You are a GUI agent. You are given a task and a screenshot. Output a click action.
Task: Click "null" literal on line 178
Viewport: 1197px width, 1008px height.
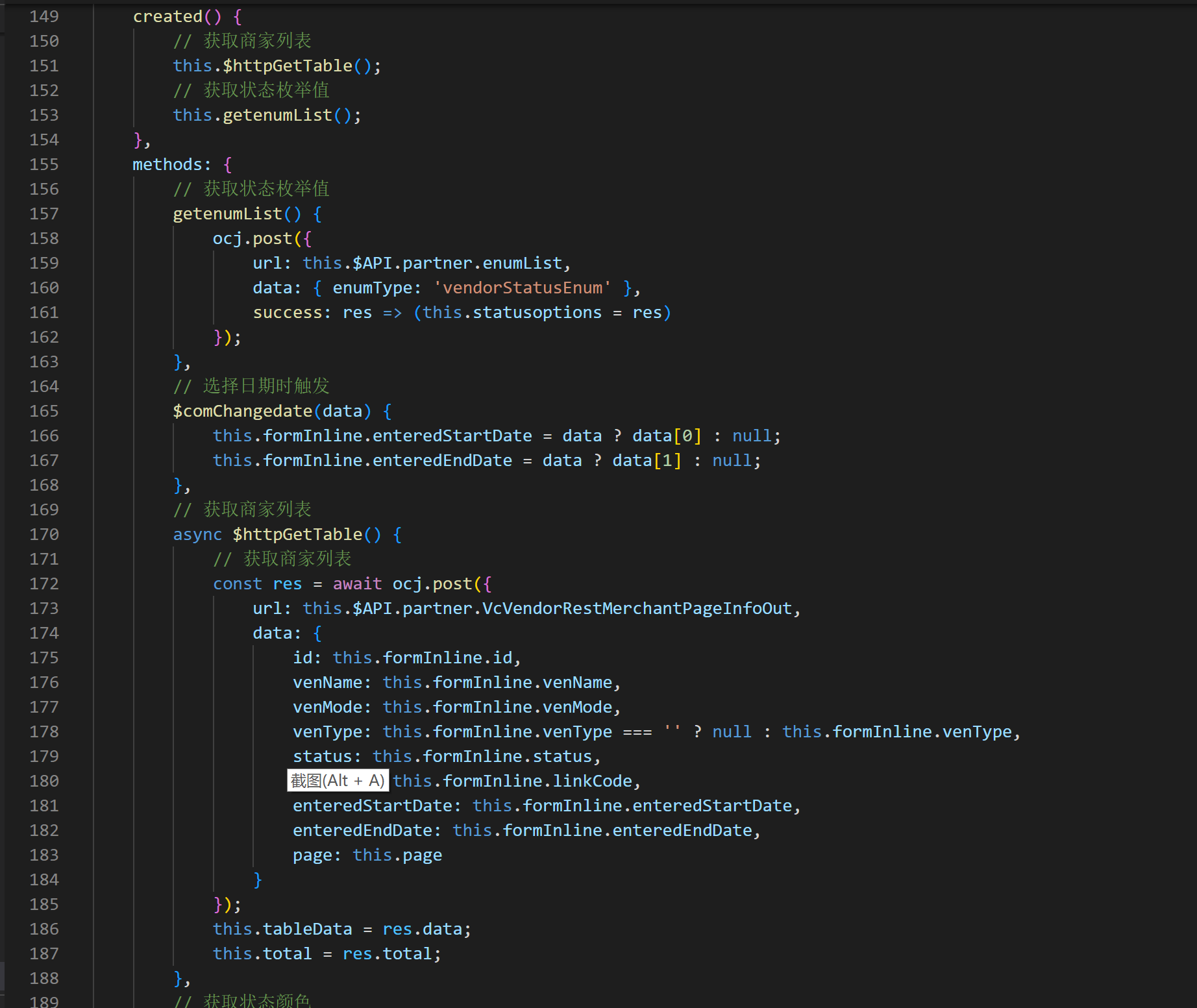click(x=732, y=731)
